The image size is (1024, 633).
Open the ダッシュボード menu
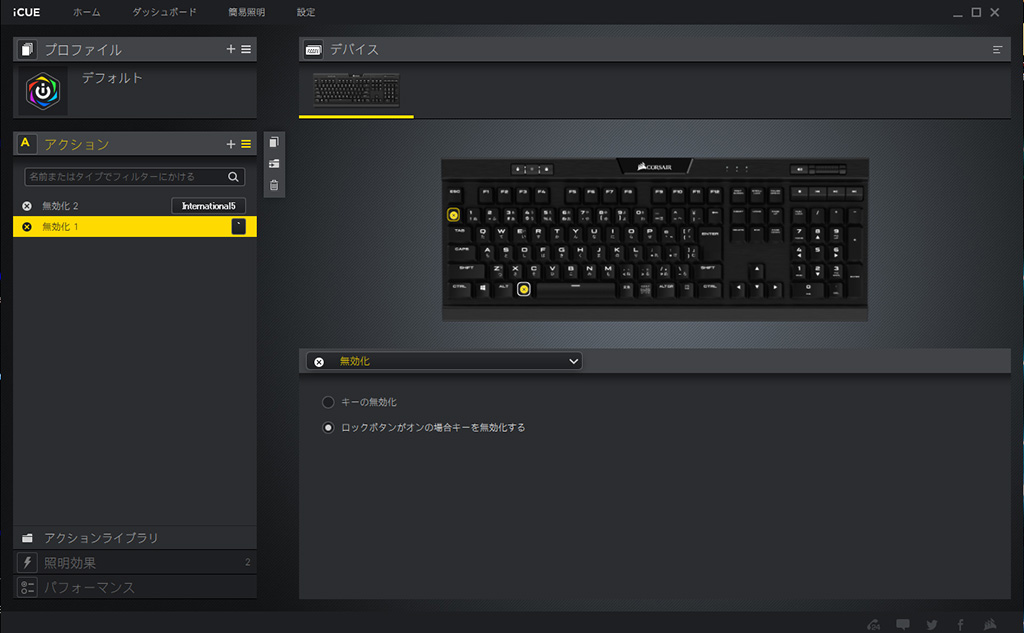(164, 12)
